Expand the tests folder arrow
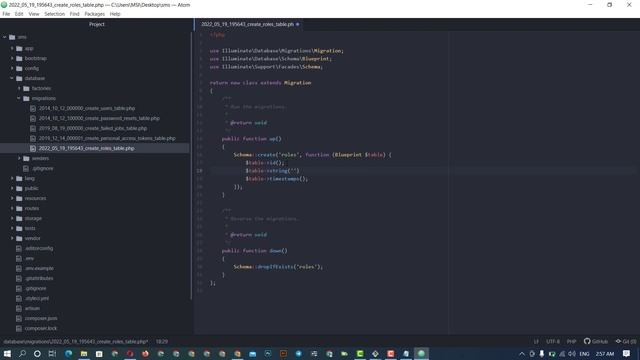 [12, 228]
